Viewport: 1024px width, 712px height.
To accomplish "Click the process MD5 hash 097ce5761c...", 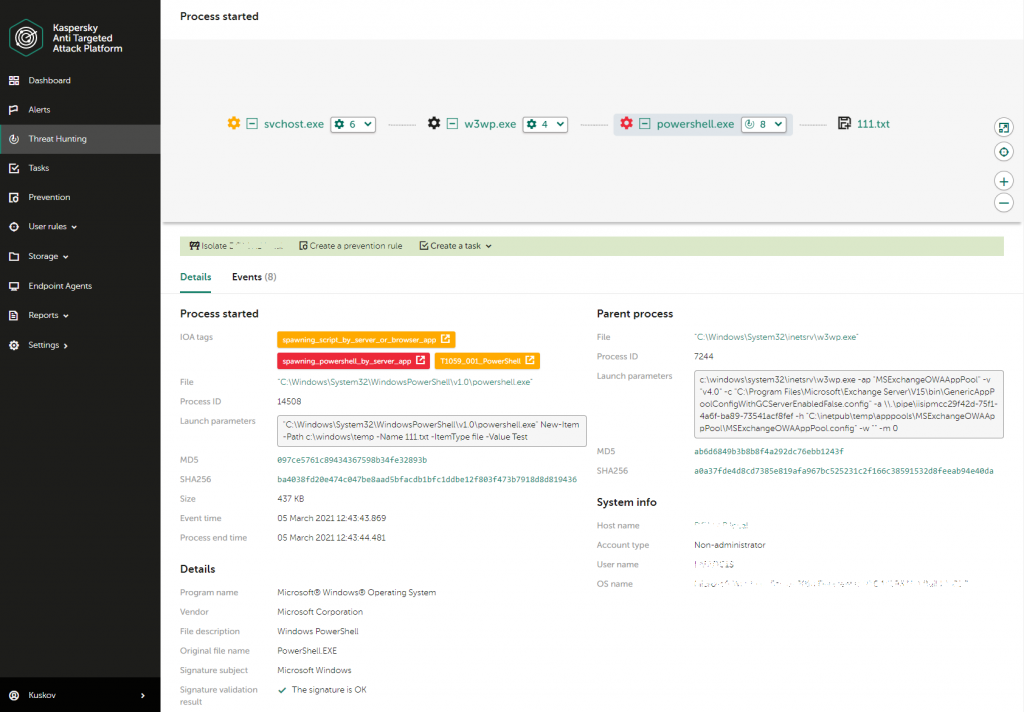I will coord(352,461).
